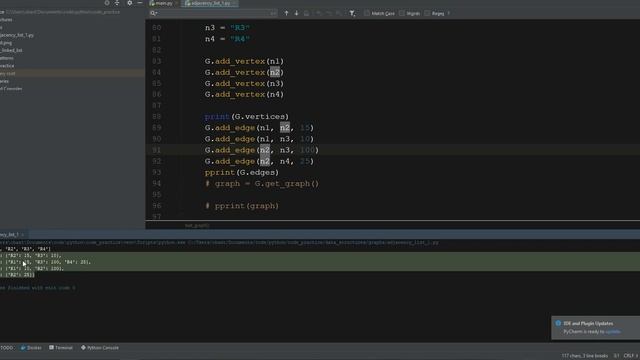Click line number 91 in the gutter
Viewport: 640px width, 360px height.
coord(156,150)
